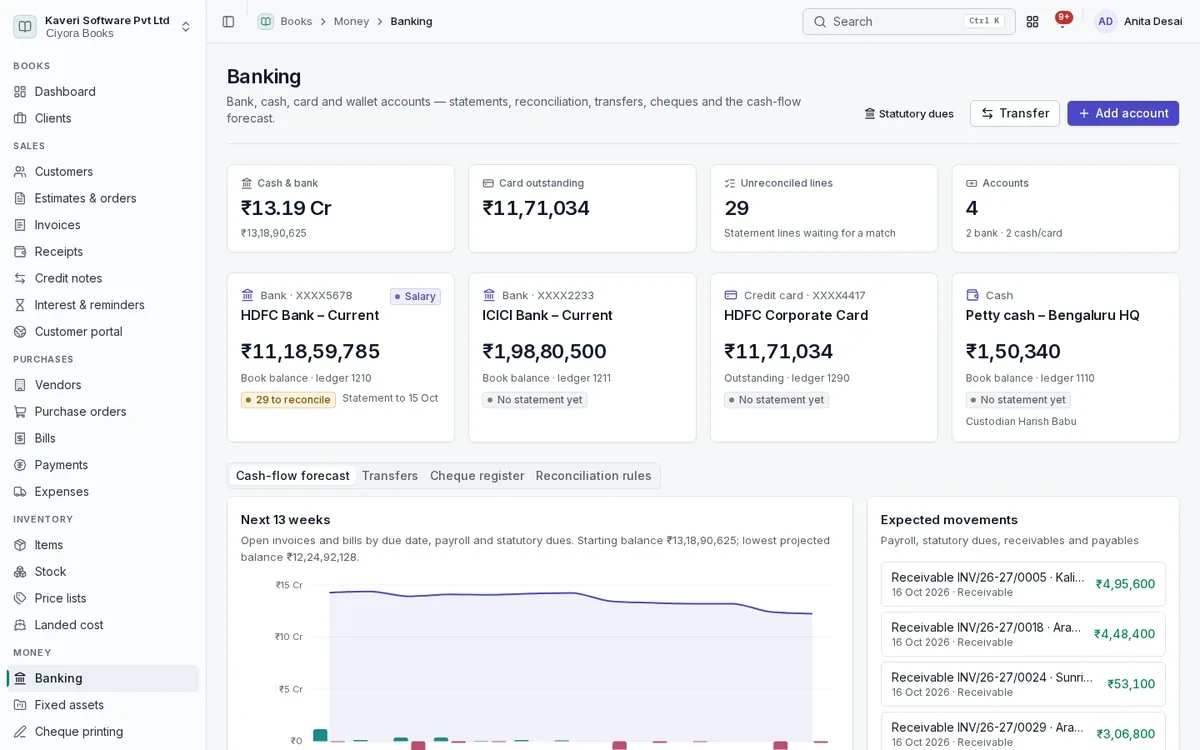Click the AD user avatar

pos(1105,21)
